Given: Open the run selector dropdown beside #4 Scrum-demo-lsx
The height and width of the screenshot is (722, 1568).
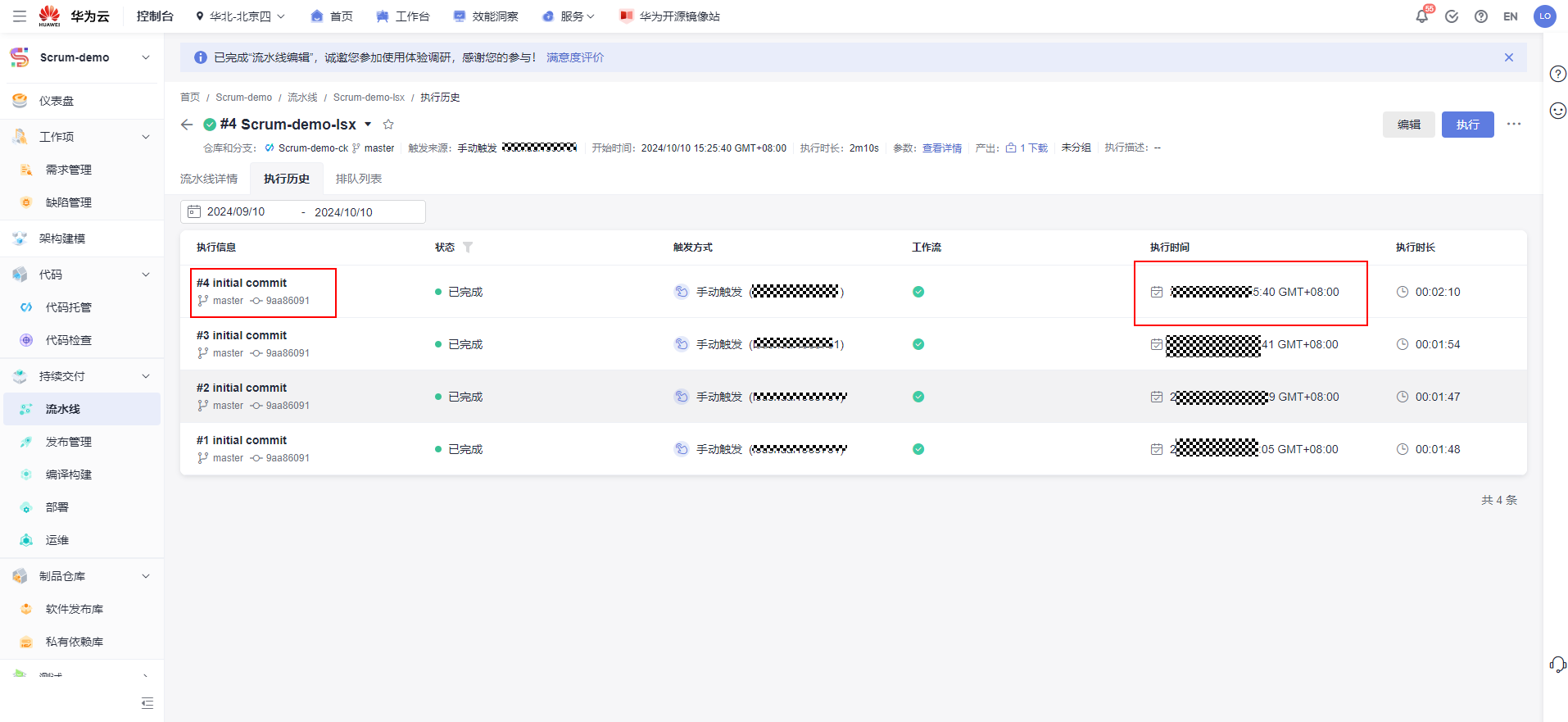Looking at the screenshot, I should click(368, 125).
